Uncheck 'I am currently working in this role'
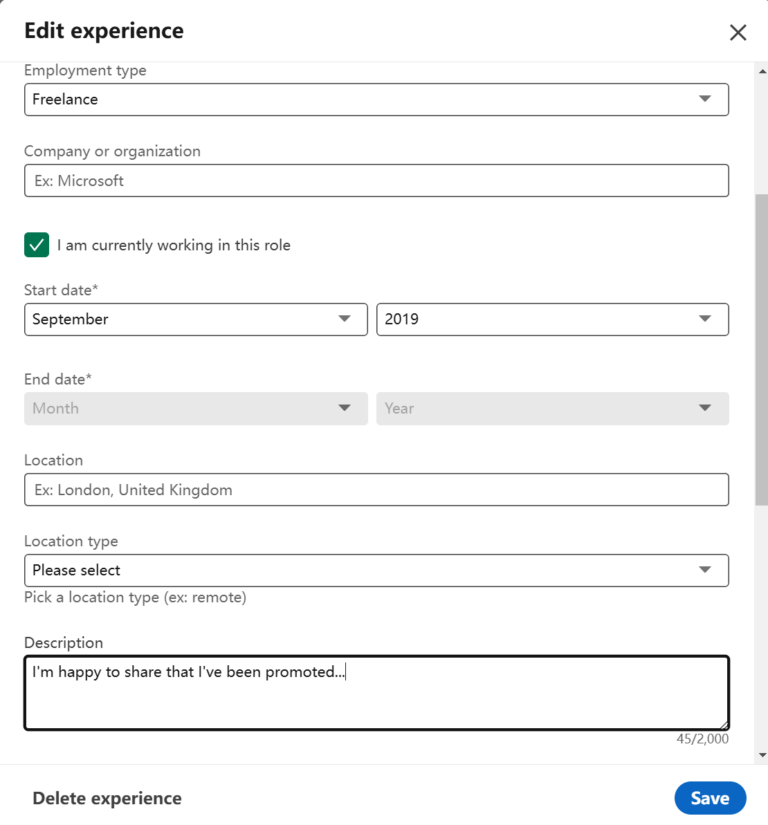Viewport: 768px width, 825px height. 36,244
